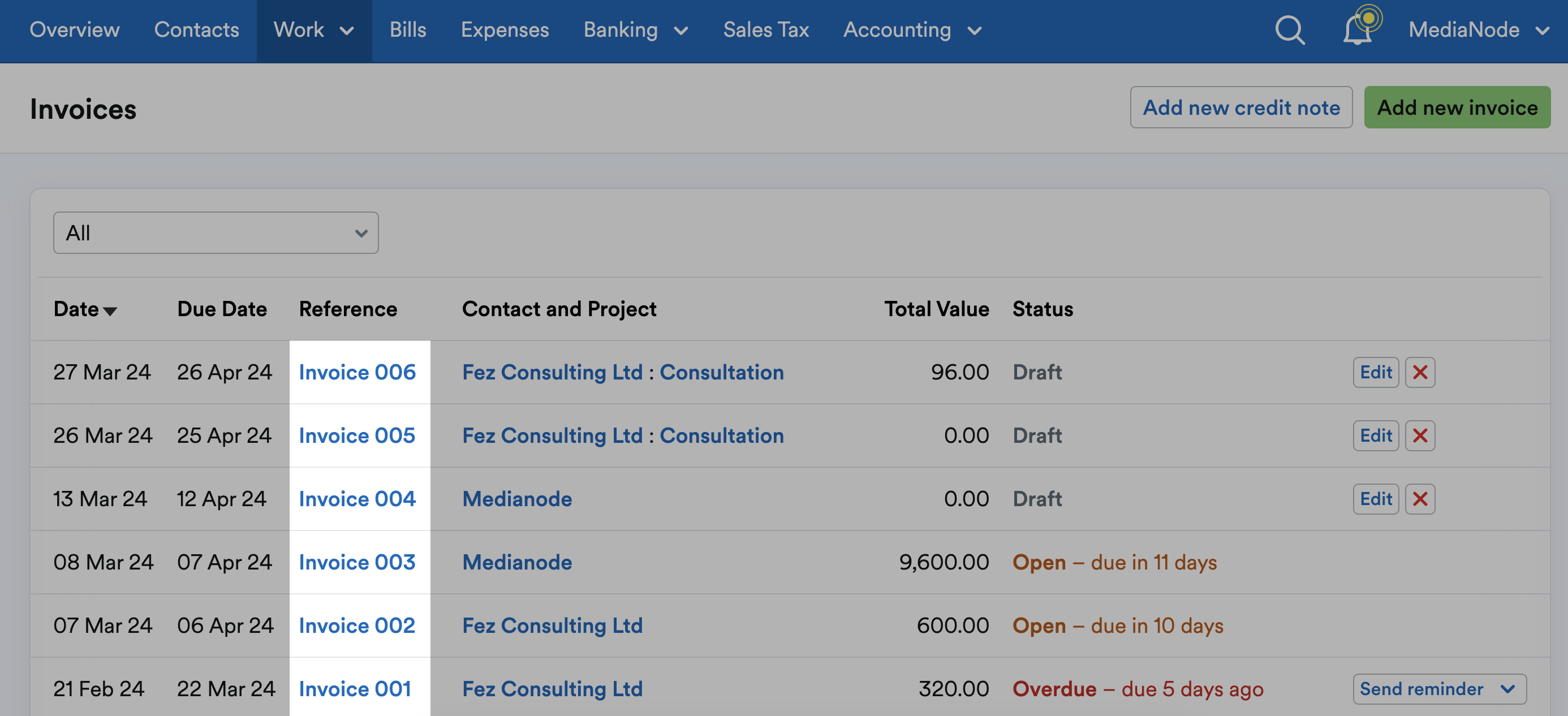Open the Work dropdown menu
Viewport: 1568px width, 716px height.
[313, 30]
